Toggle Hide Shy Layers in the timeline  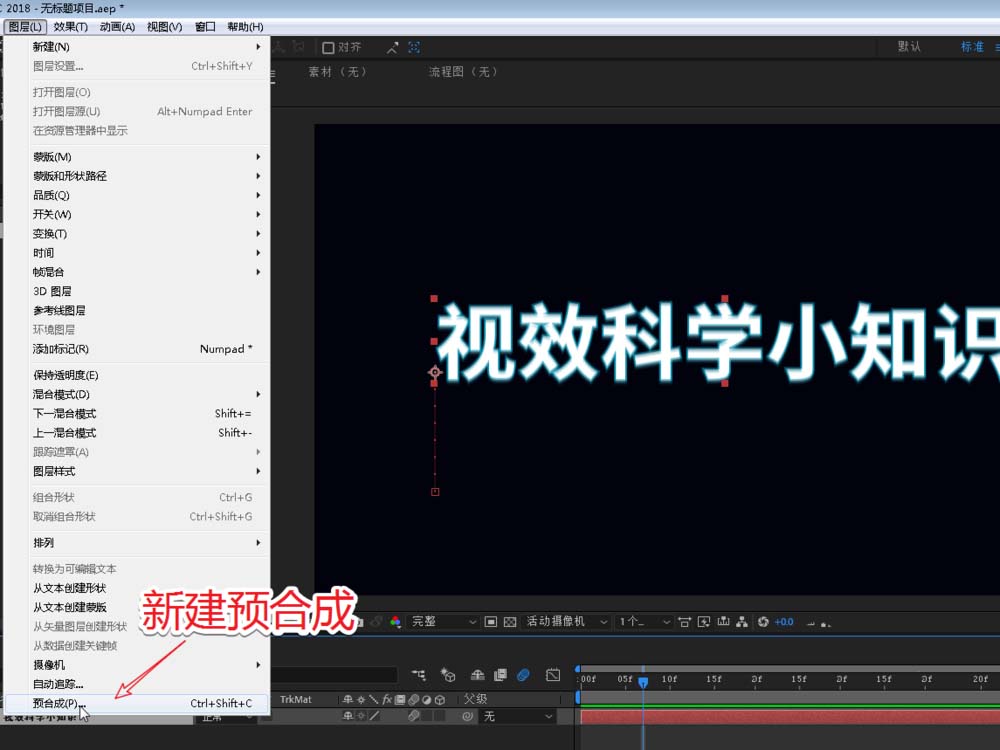pos(420,674)
